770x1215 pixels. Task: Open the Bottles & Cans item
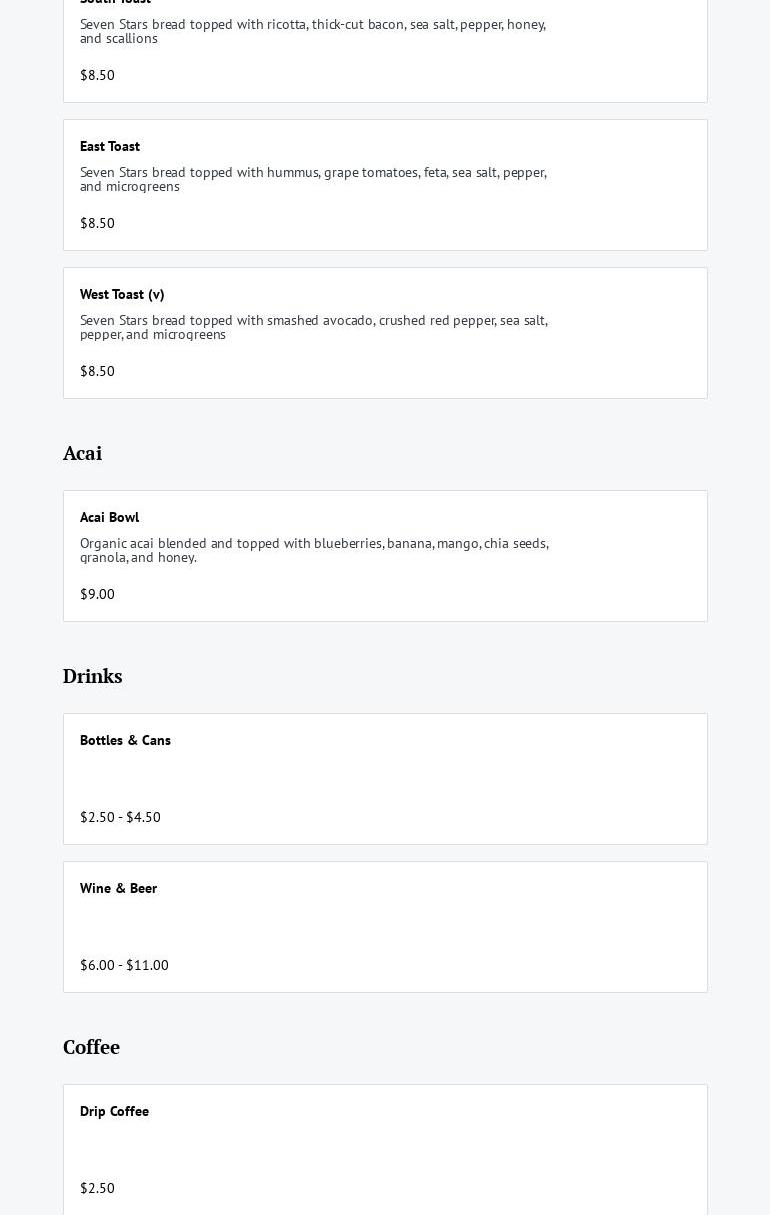tap(125, 740)
